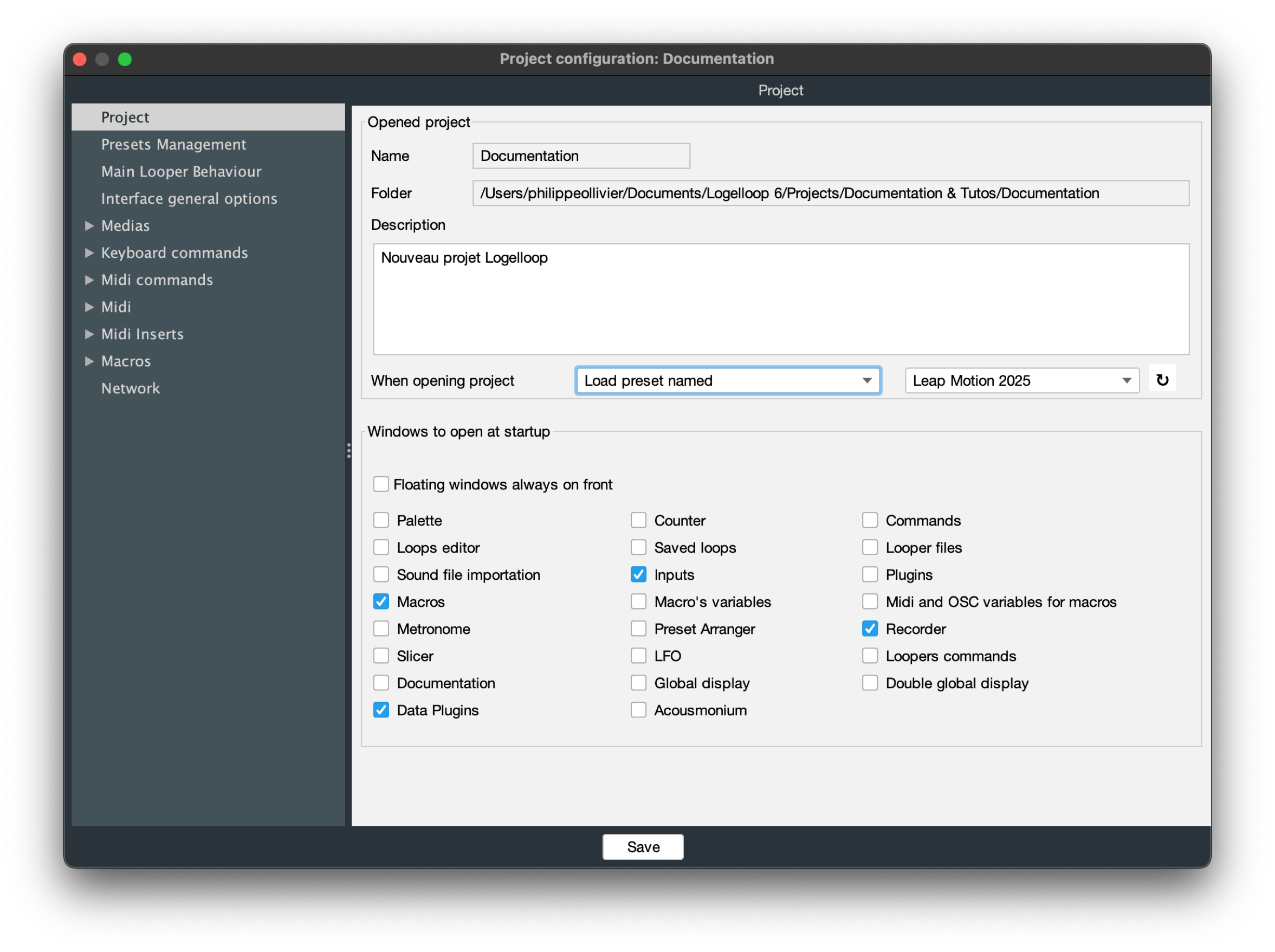The height and width of the screenshot is (952, 1275).
Task: Open the 'Load preset named' dropdown
Action: (728, 380)
